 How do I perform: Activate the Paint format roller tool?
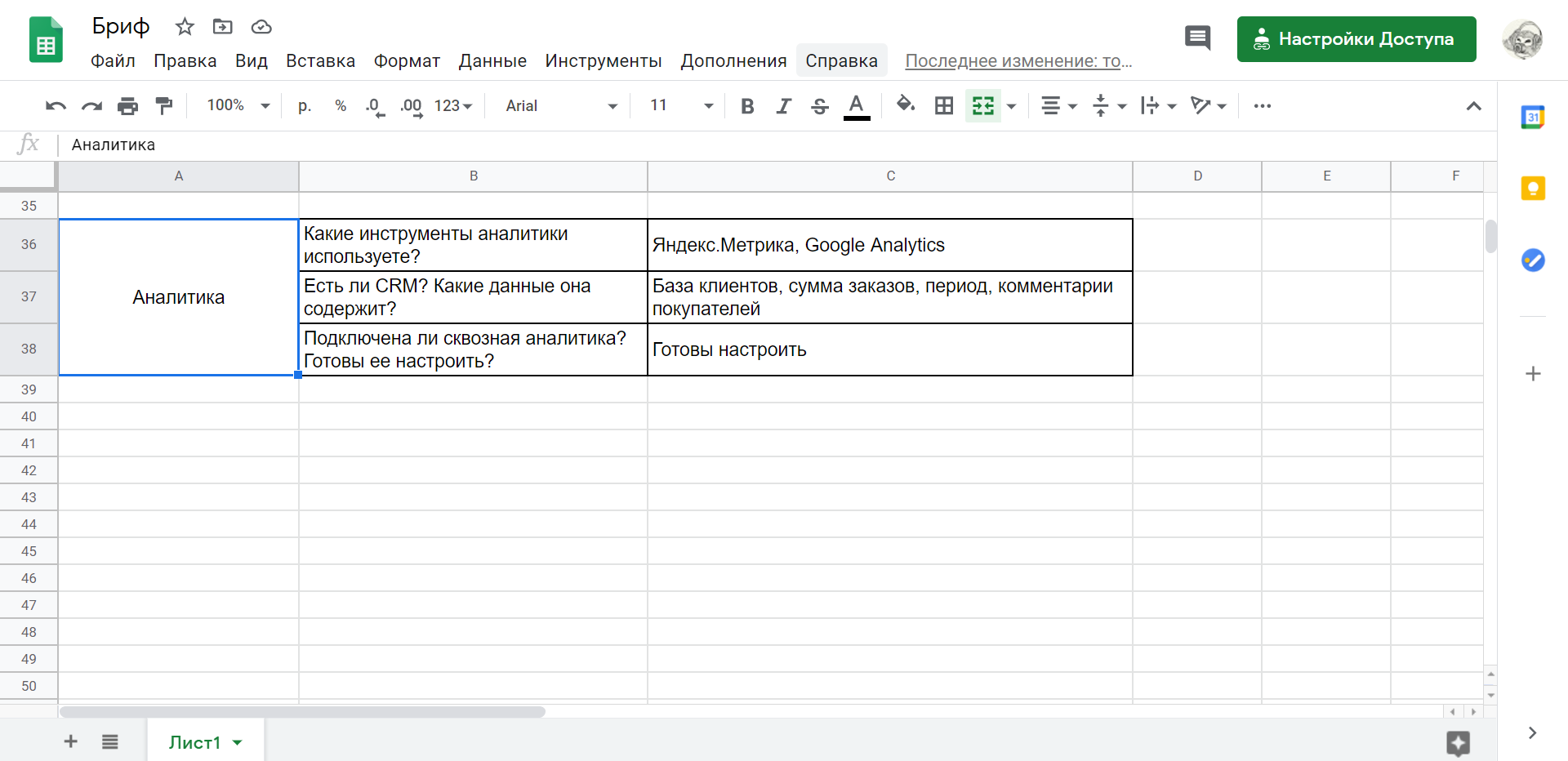(164, 106)
